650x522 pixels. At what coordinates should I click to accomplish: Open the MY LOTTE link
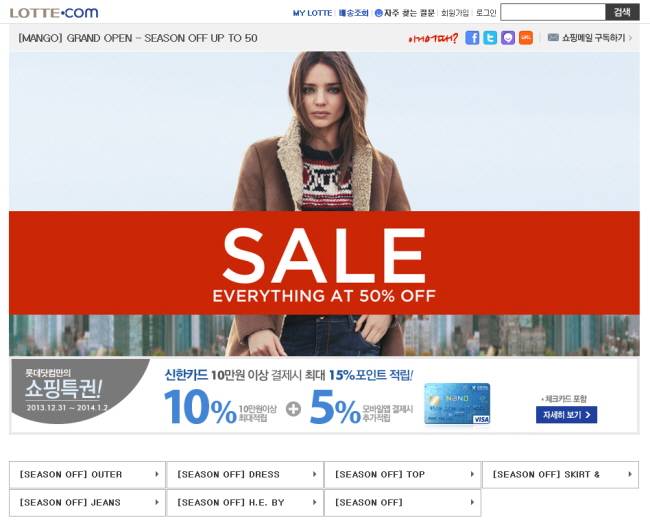(312, 13)
